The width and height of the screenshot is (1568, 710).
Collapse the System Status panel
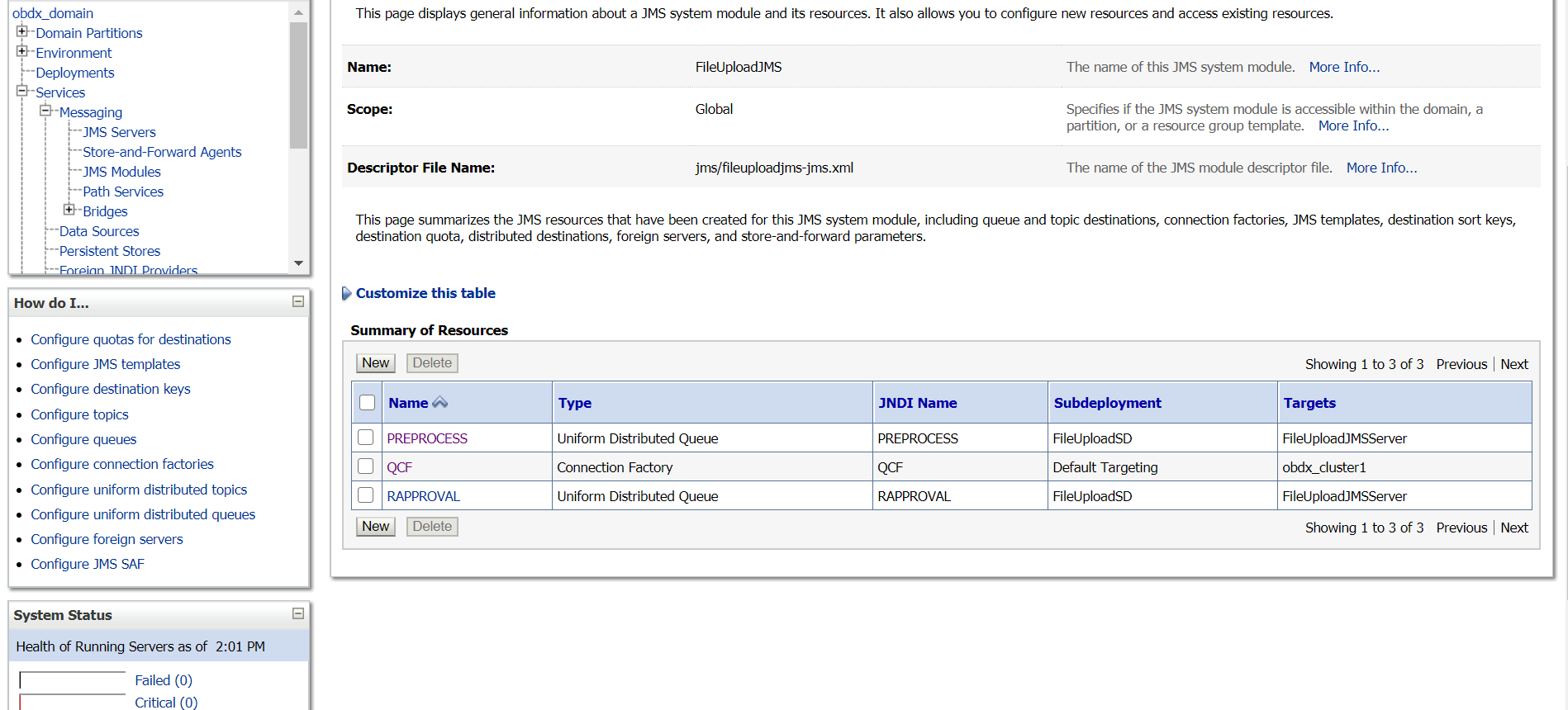(298, 614)
